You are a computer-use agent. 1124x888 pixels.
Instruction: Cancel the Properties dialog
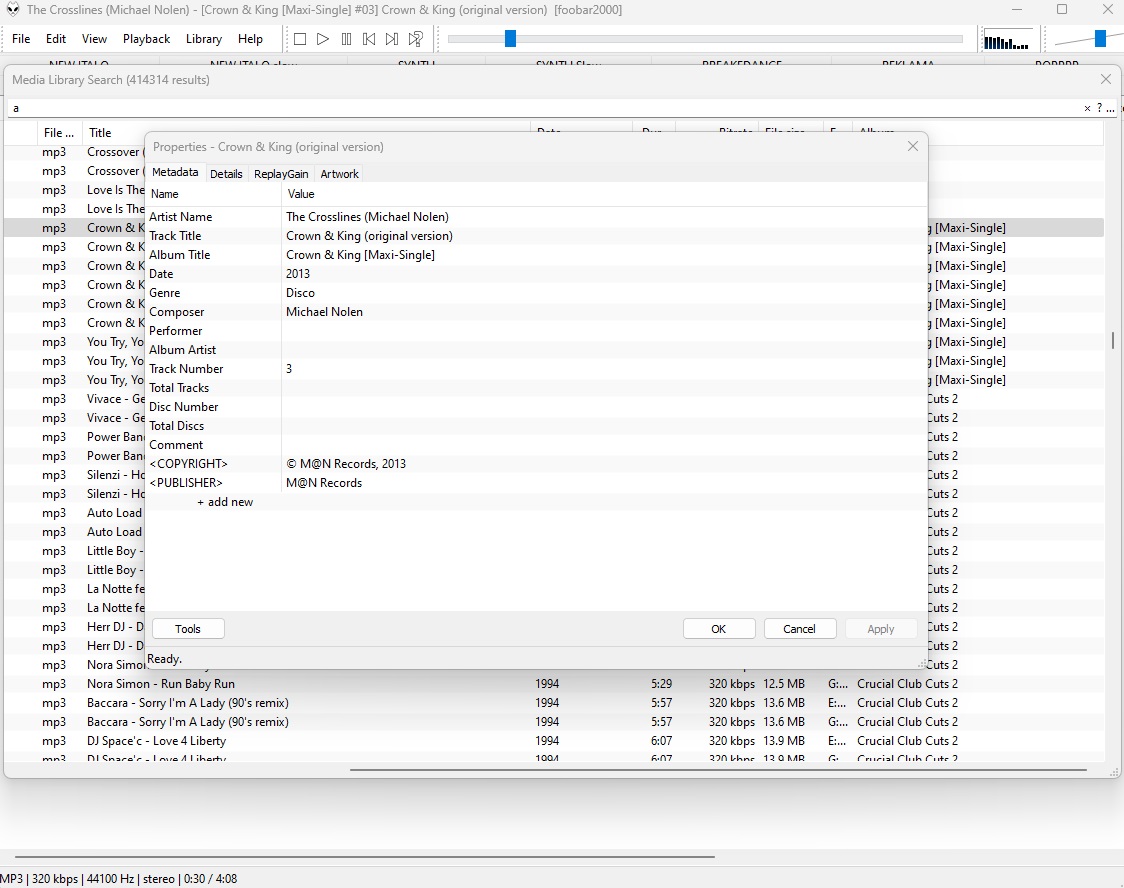[799, 629]
